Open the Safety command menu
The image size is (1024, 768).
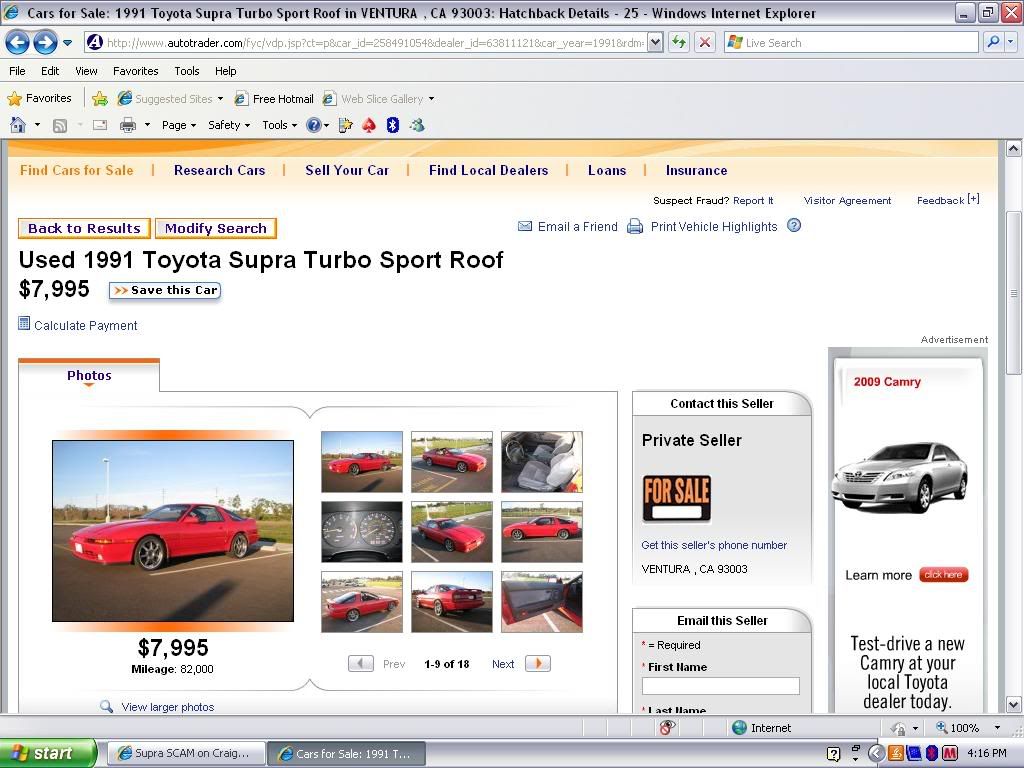pos(229,125)
